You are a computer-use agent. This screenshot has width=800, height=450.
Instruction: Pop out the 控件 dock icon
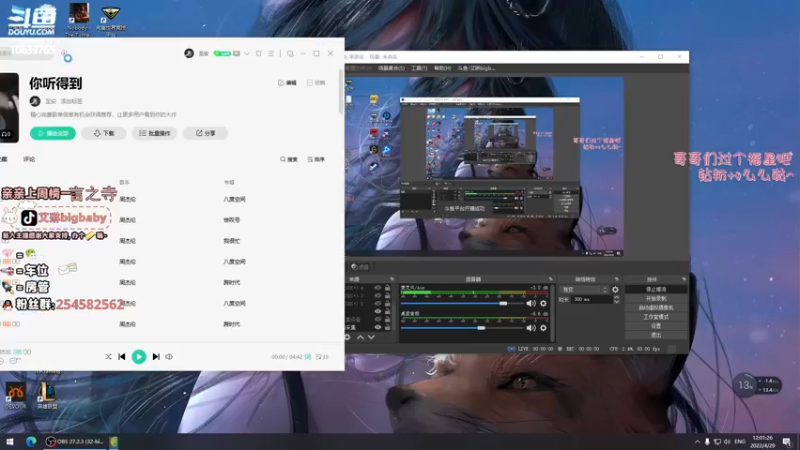coord(684,279)
